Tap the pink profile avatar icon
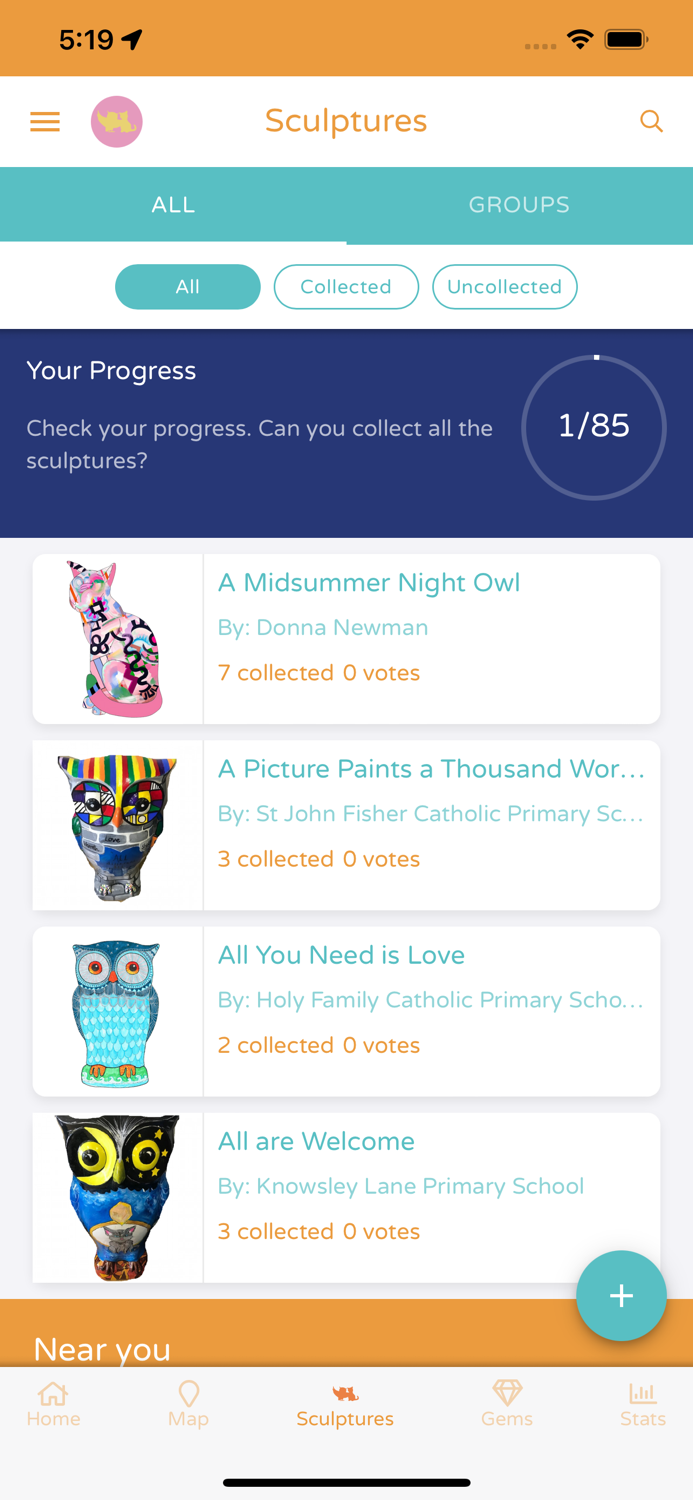 [117, 122]
